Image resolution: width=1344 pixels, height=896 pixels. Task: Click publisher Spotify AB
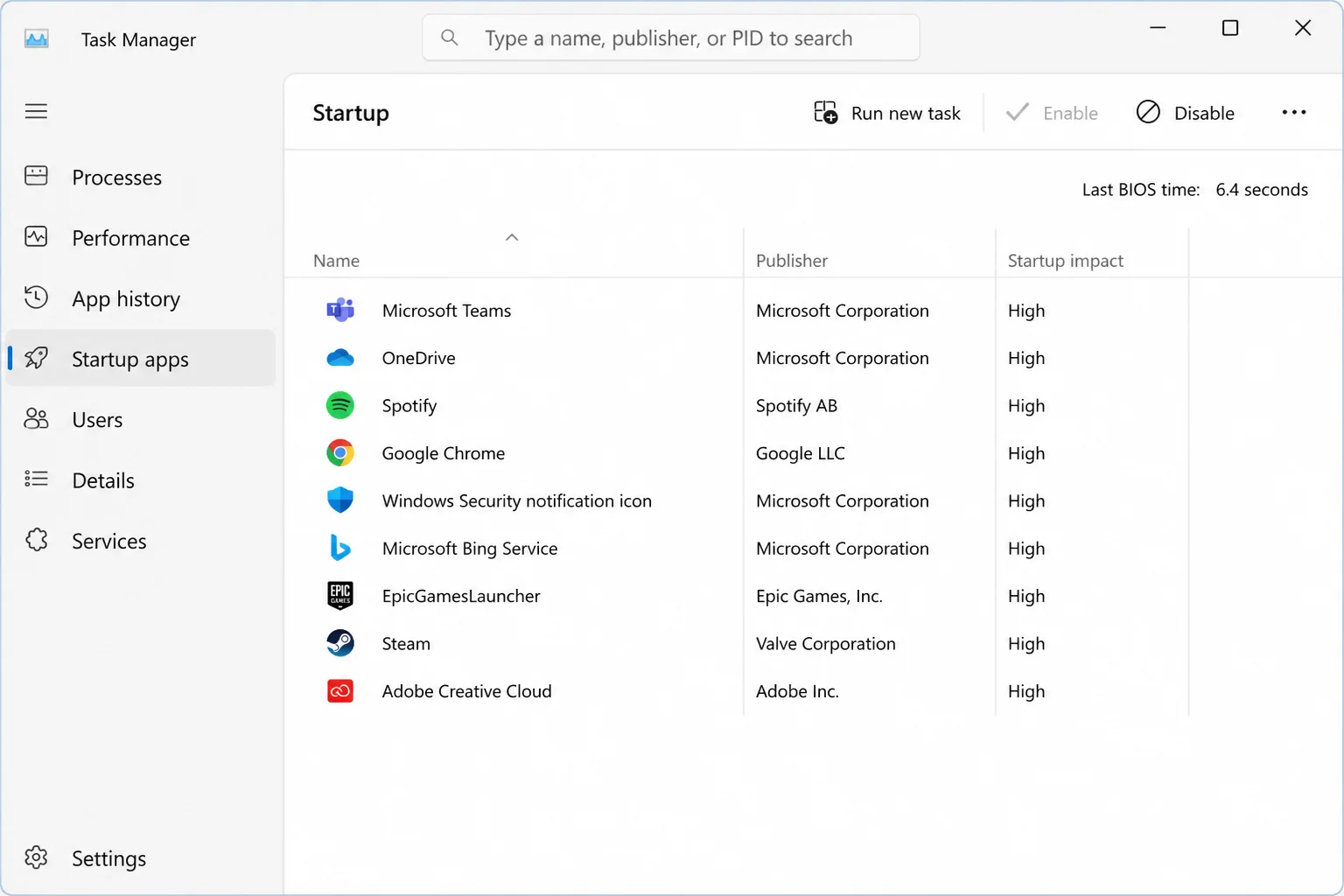[797, 406]
